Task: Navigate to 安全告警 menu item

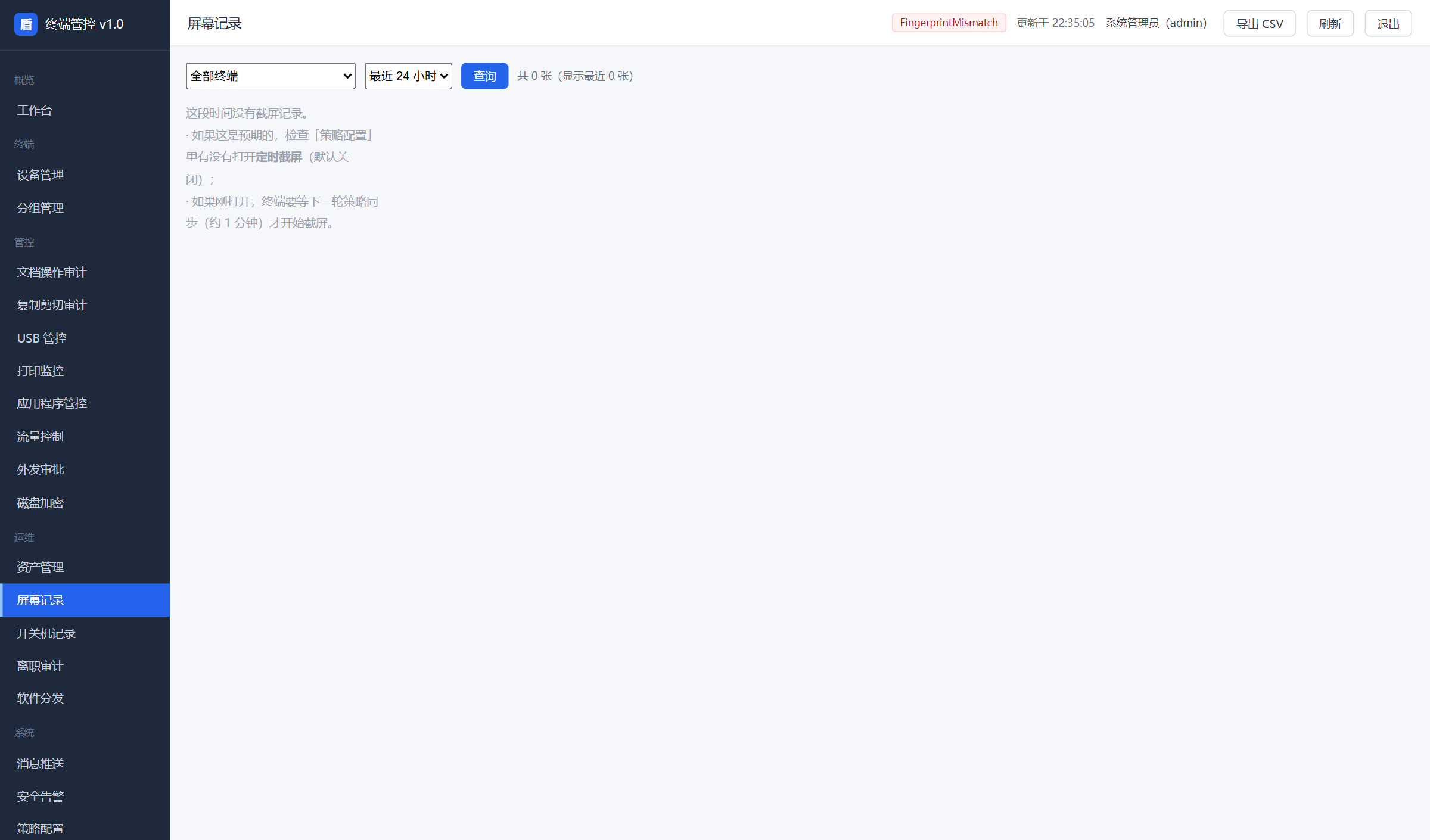Action: (85, 797)
